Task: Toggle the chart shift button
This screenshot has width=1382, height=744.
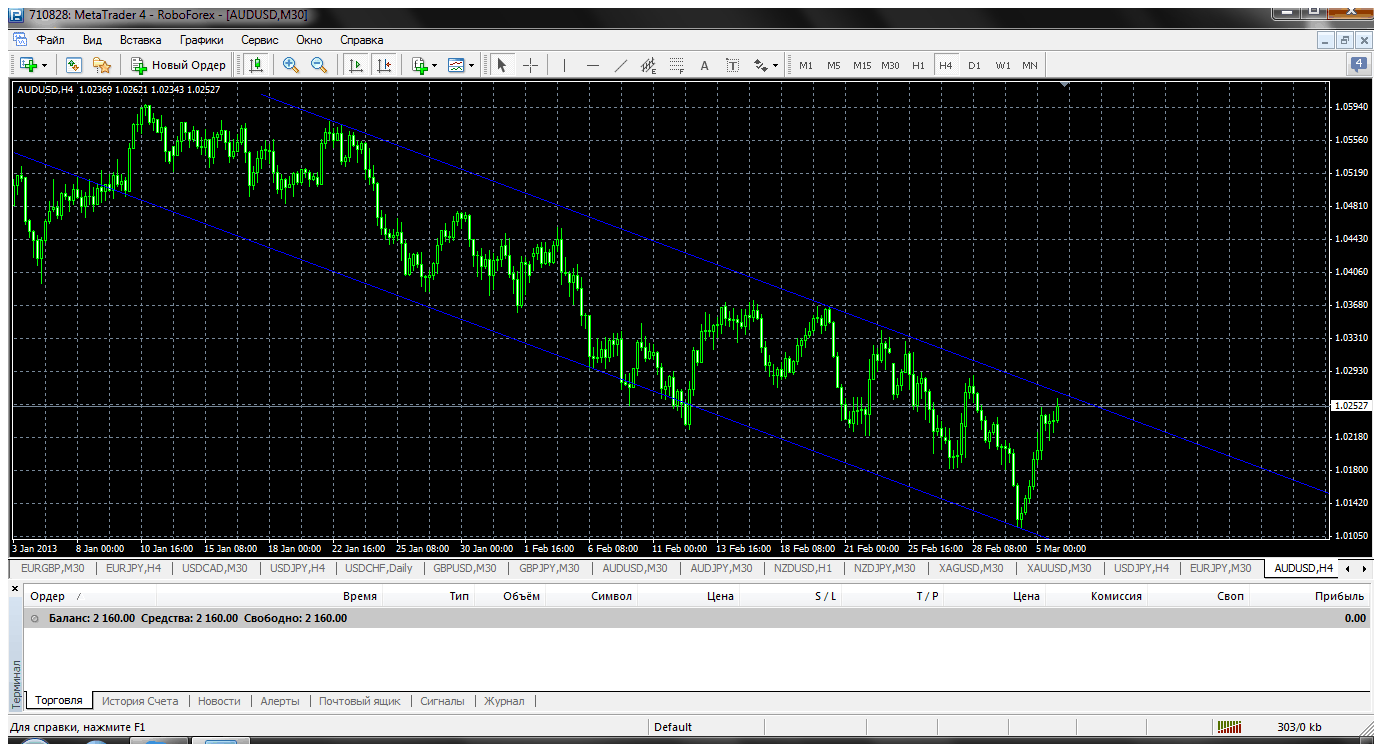Action: tap(384, 65)
